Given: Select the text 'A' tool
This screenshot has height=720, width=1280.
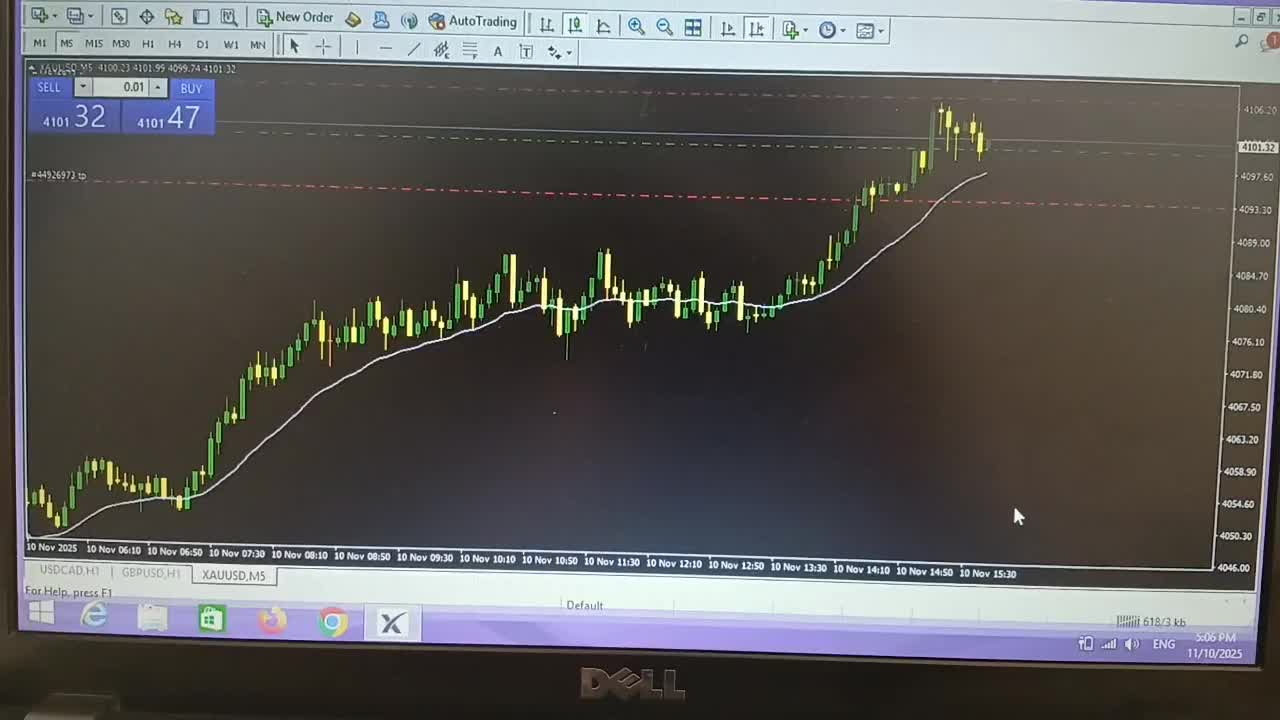Looking at the screenshot, I should pyautogui.click(x=497, y=51).
